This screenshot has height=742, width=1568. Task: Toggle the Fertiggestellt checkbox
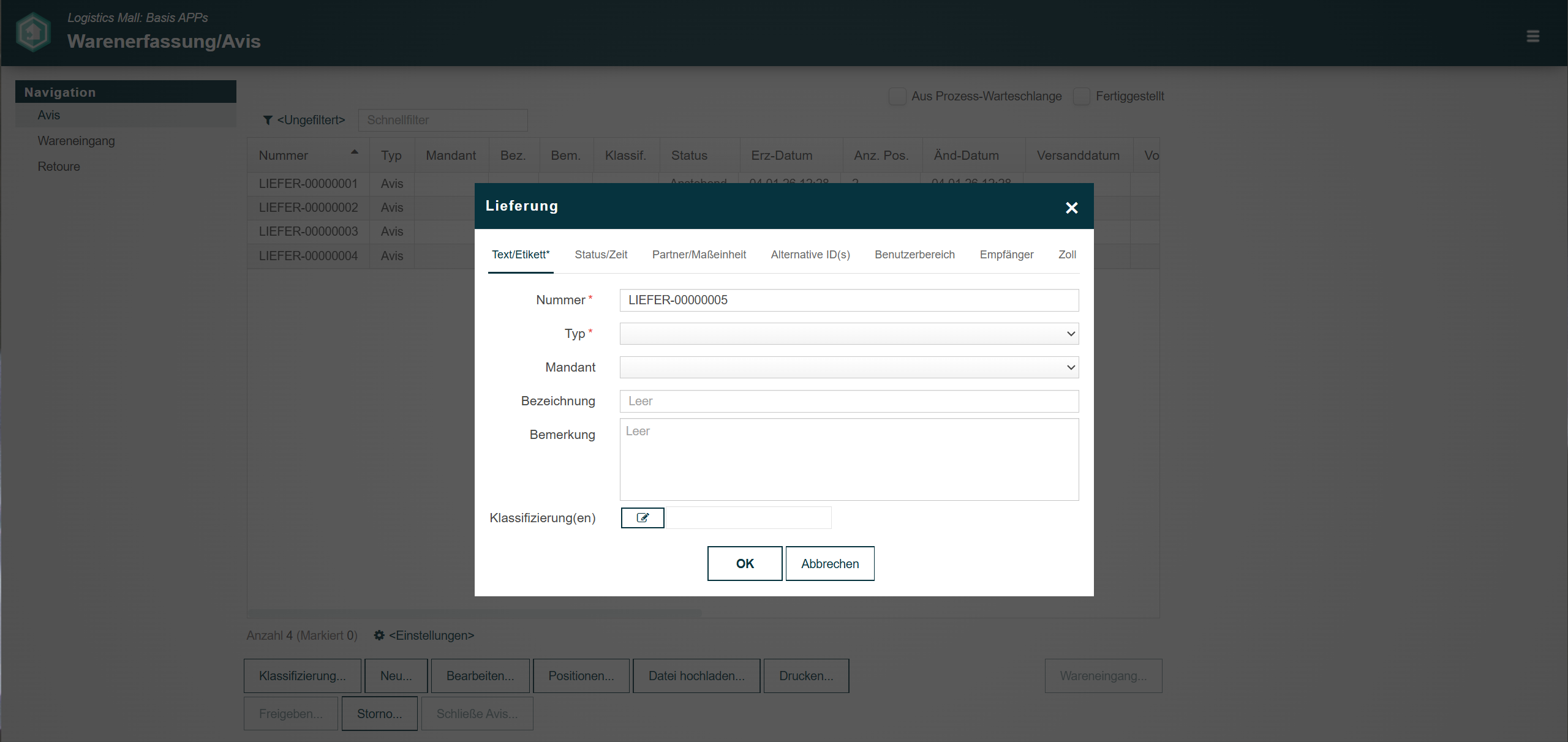(x=1082, y=97)
